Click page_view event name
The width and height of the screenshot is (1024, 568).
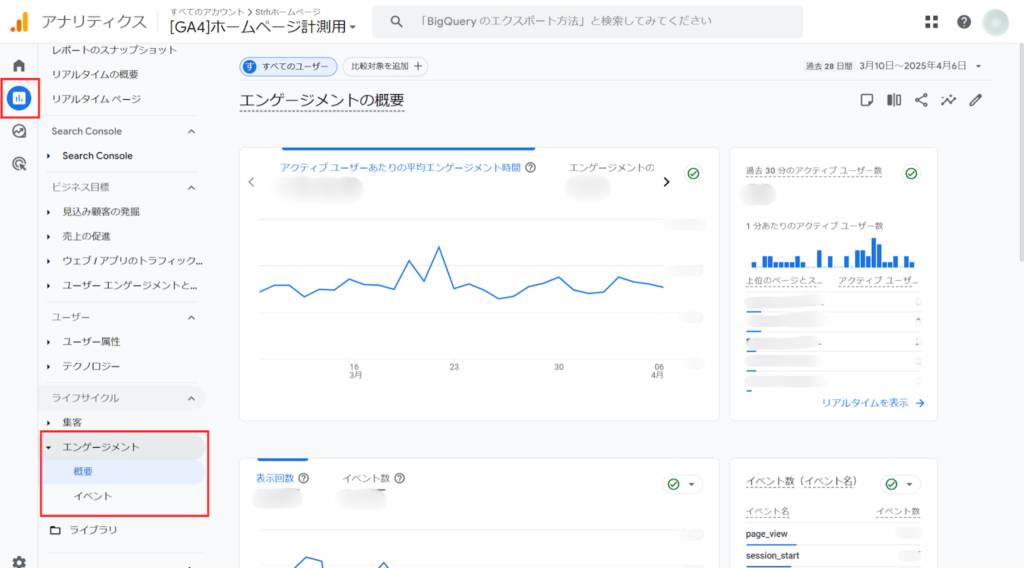[767, 533]
